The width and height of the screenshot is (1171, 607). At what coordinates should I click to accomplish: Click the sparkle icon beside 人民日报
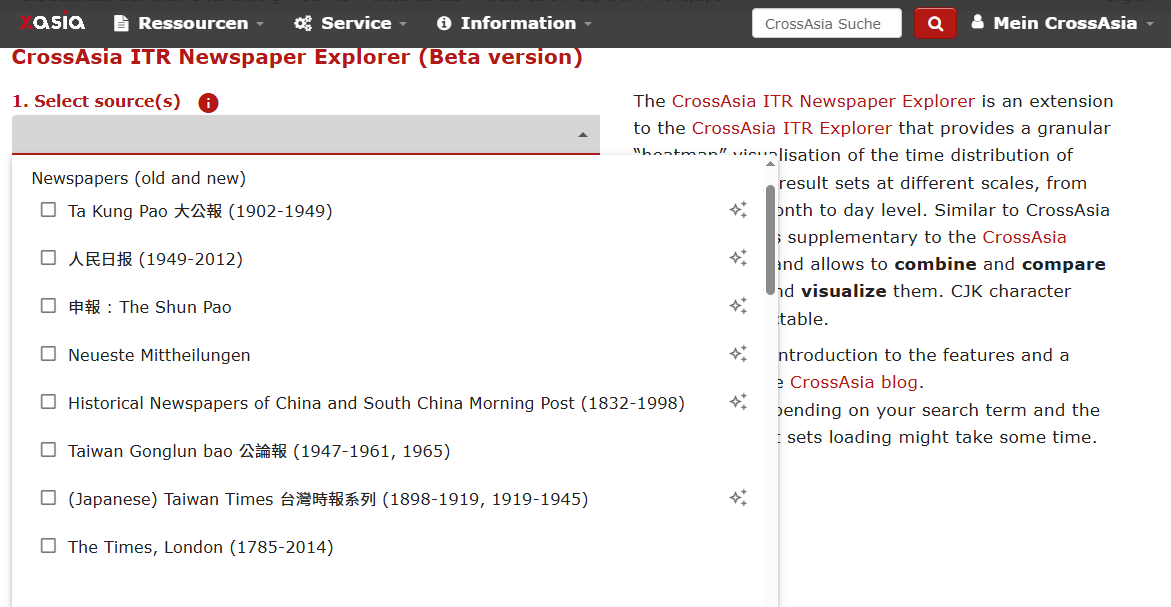[738, 258]
